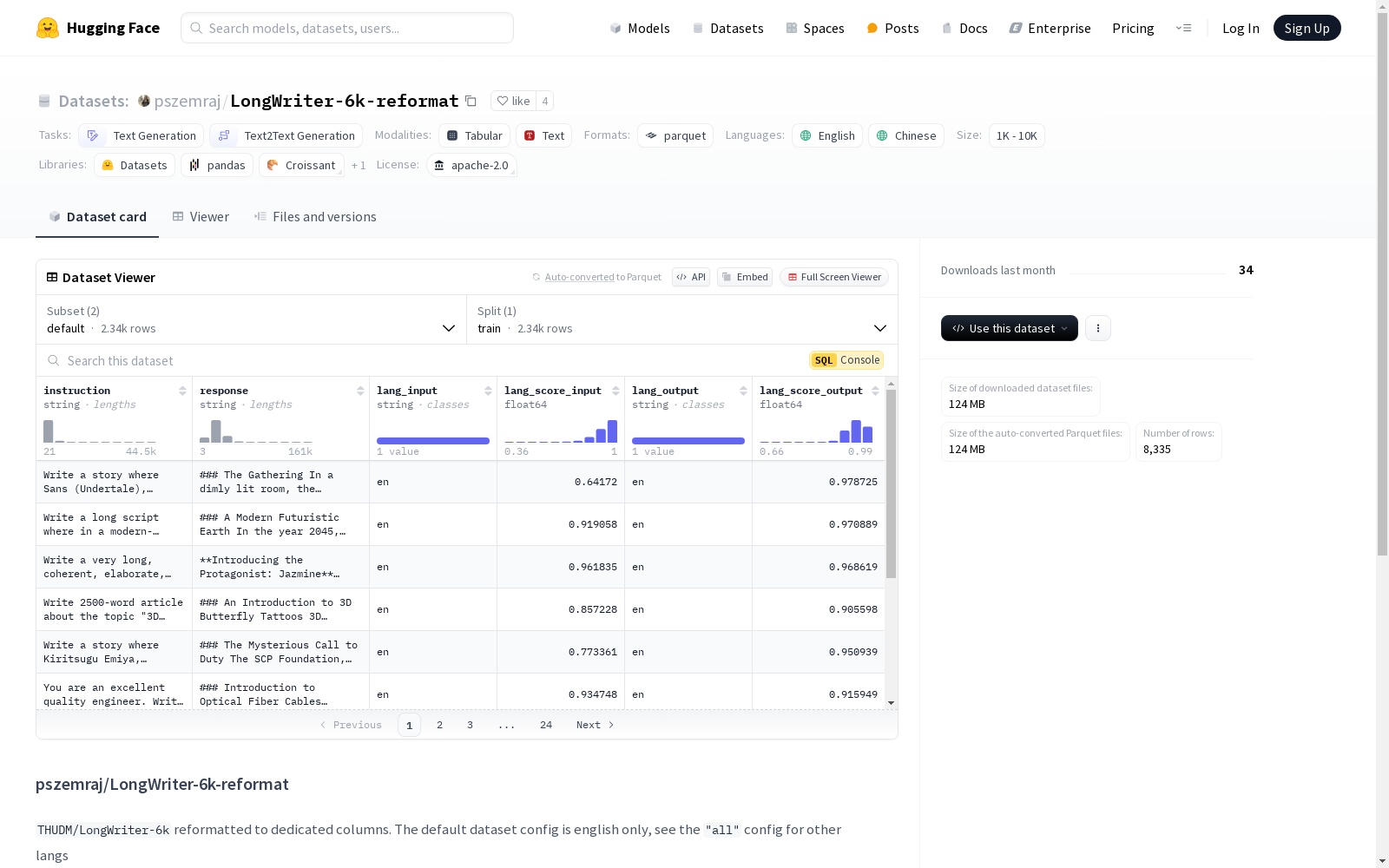Click the Hugging Face logo emoji

[x=48, y=28]
